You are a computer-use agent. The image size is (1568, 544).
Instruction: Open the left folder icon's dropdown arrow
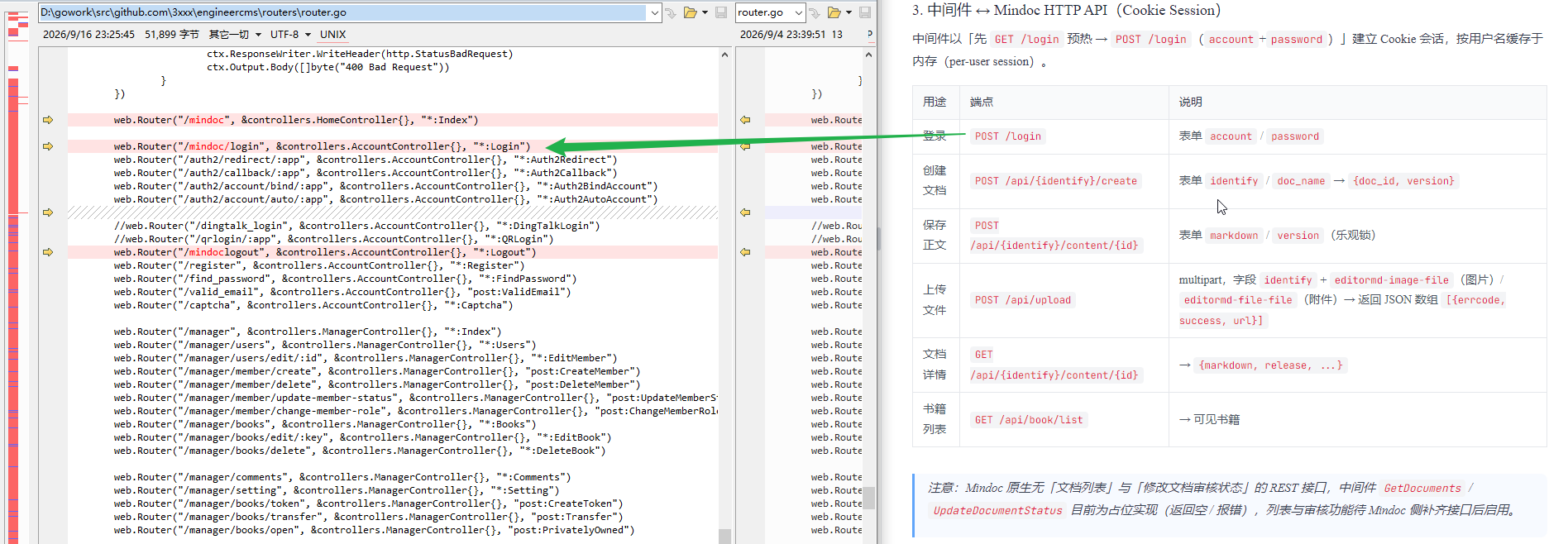click(705, 12)
